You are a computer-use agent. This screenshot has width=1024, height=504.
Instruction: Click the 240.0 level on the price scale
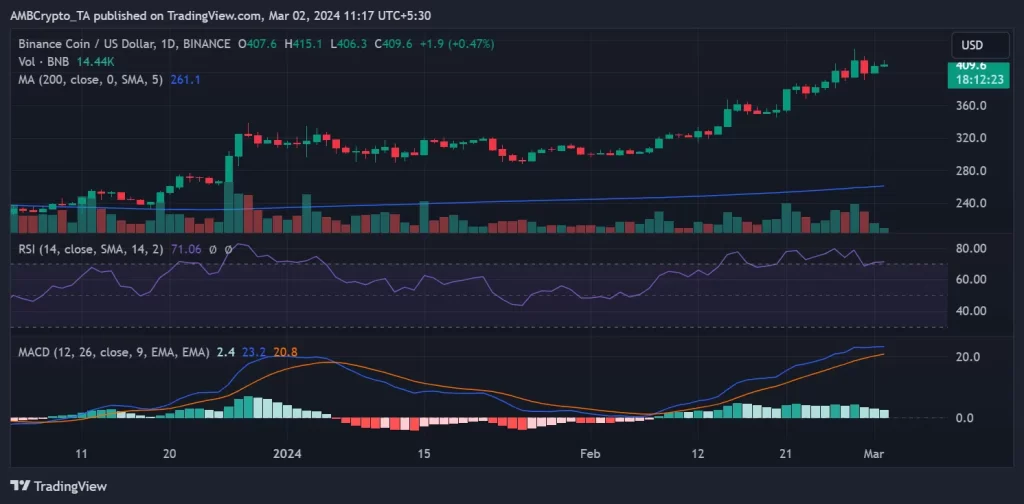[971, 203]
